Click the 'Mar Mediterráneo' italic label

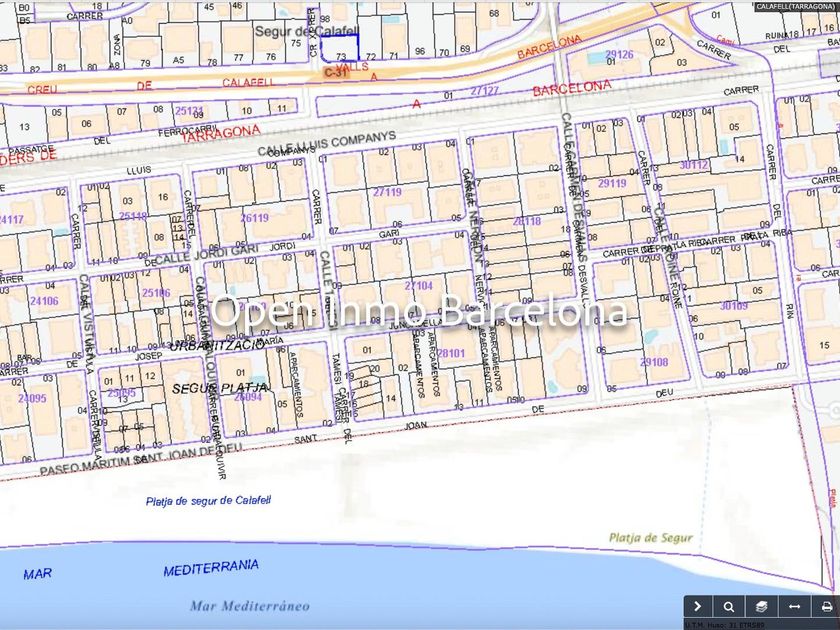(250, 606)
